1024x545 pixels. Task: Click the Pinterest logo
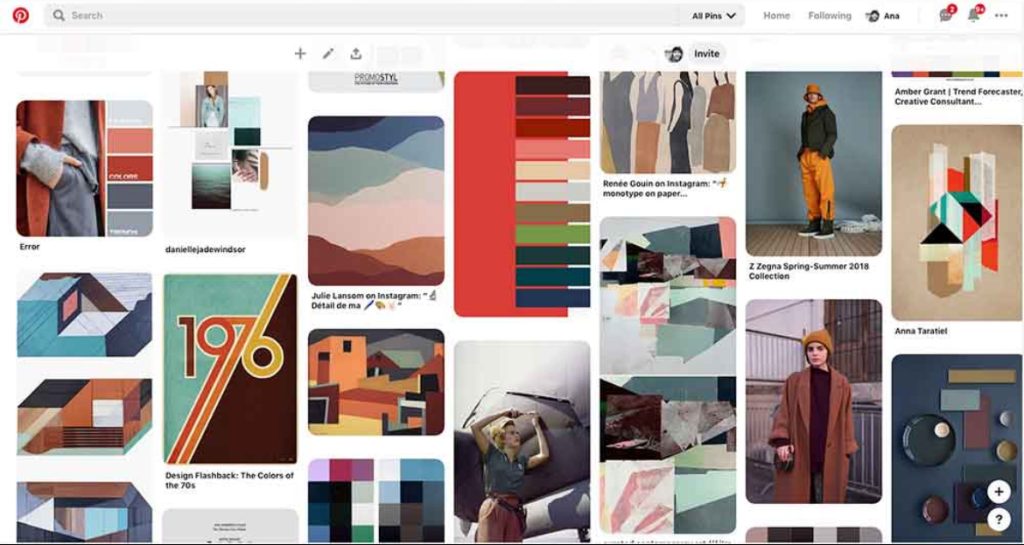click(21, 15)
